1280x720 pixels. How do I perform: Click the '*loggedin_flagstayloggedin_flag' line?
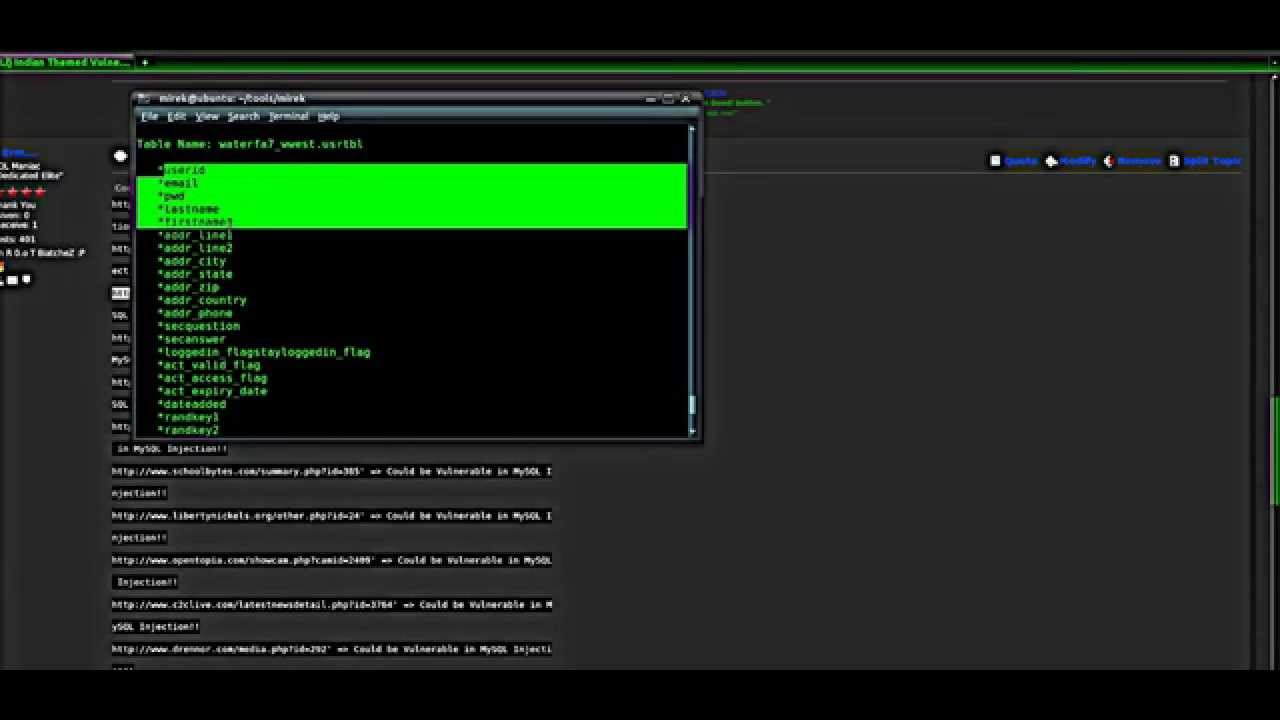264,352
